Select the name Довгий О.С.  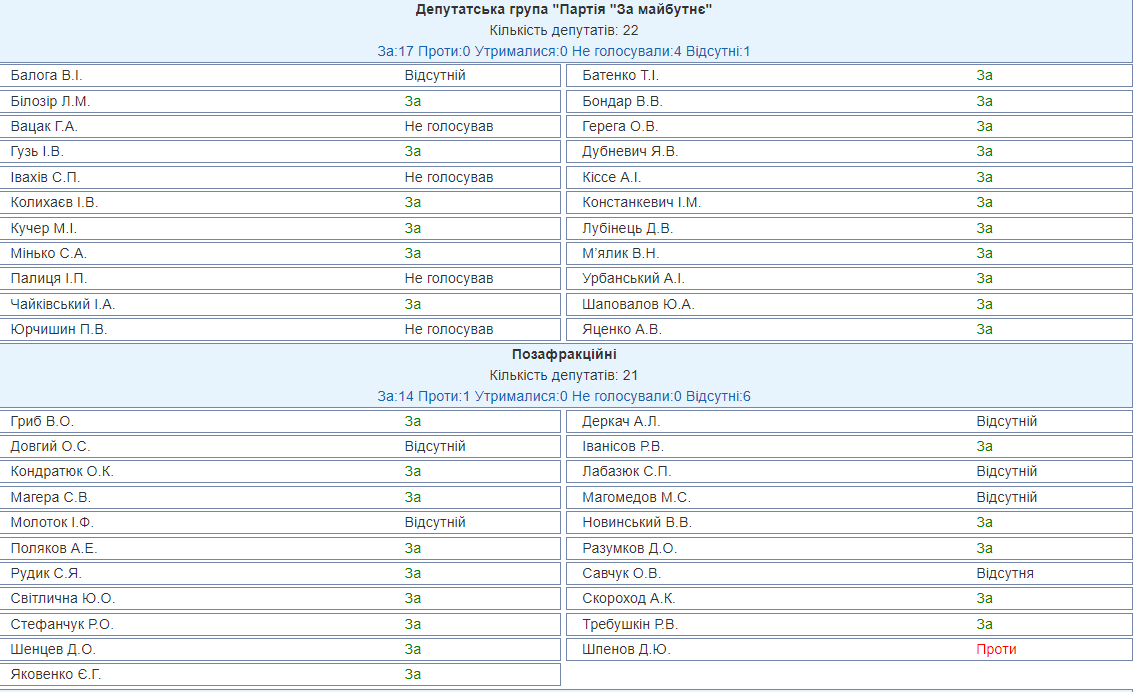pyautogui.click(x=50, y=447)
